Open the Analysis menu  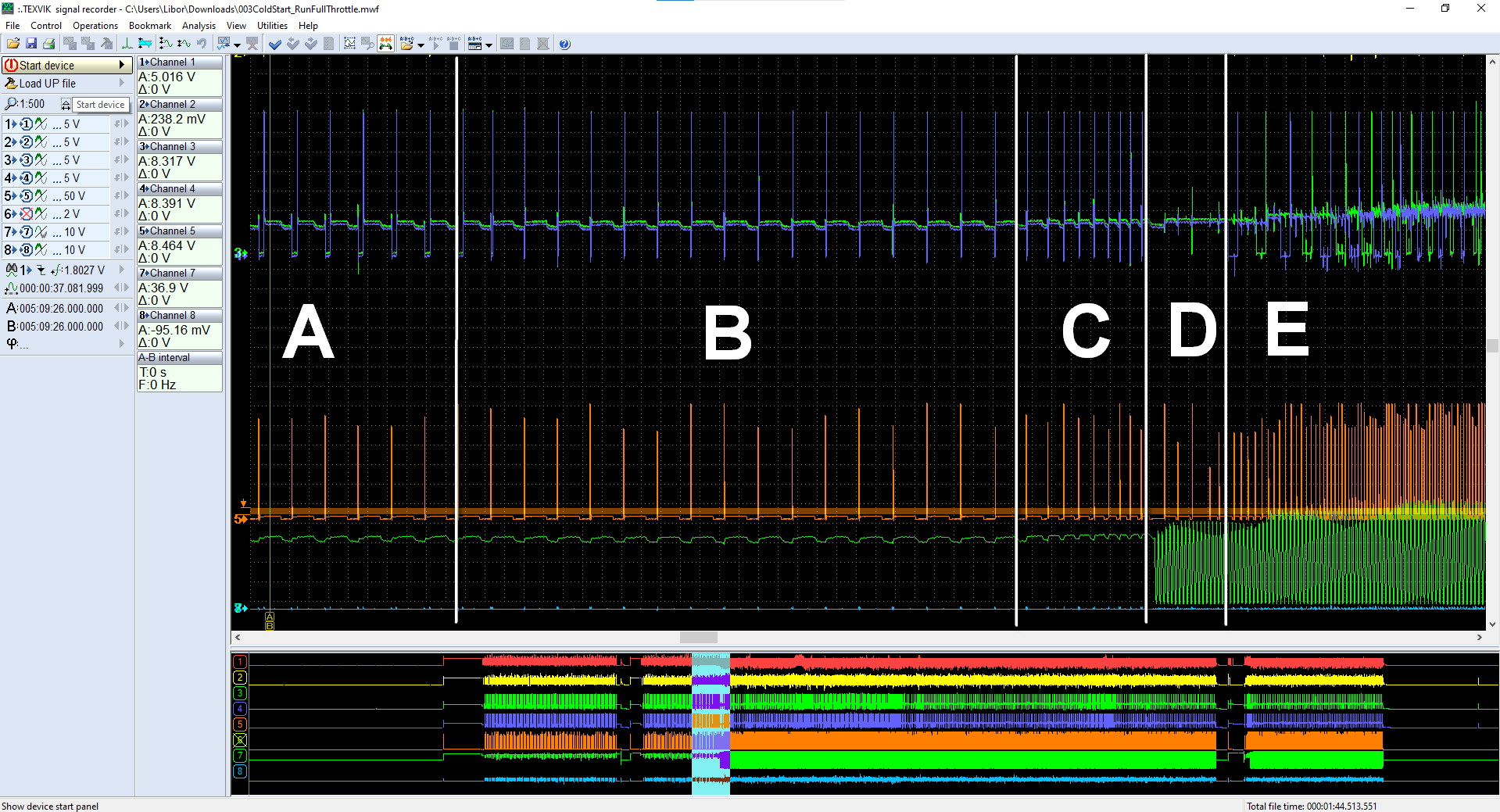pos(199,26)
